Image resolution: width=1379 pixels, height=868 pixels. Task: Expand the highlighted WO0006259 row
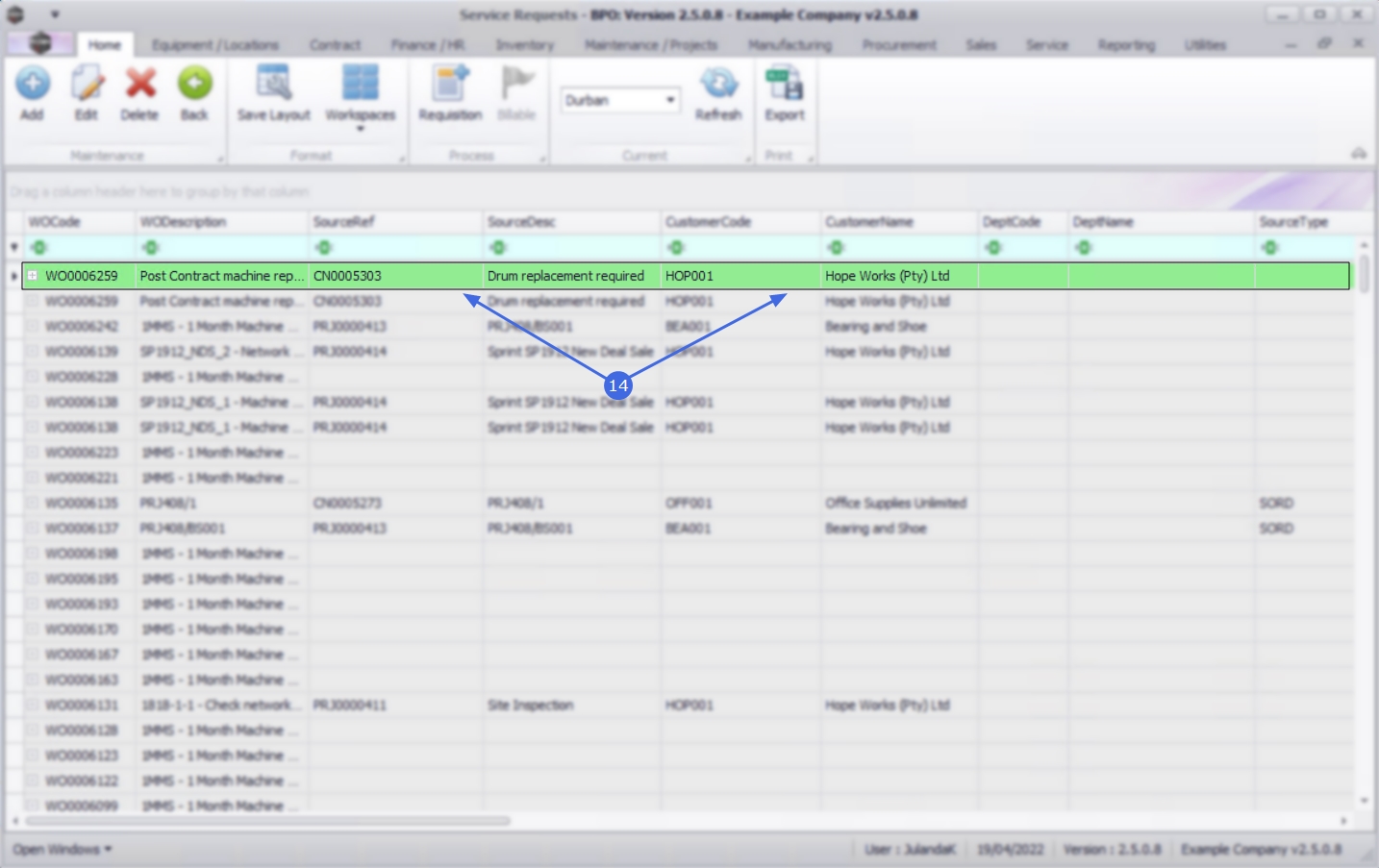[x=32, y=276]
